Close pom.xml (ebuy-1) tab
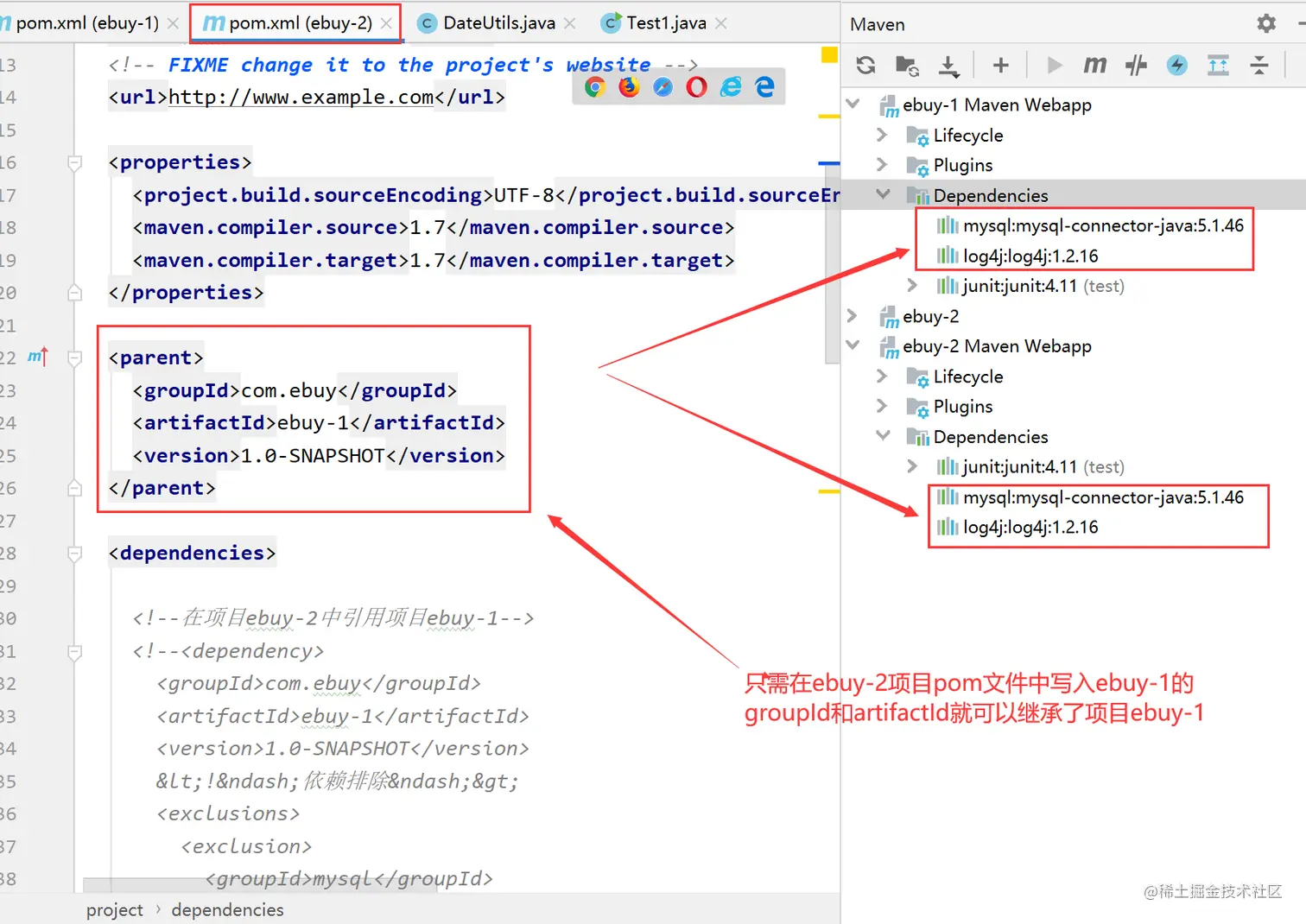Viewport: 1306px width, 924px height. tap(173, 23)
